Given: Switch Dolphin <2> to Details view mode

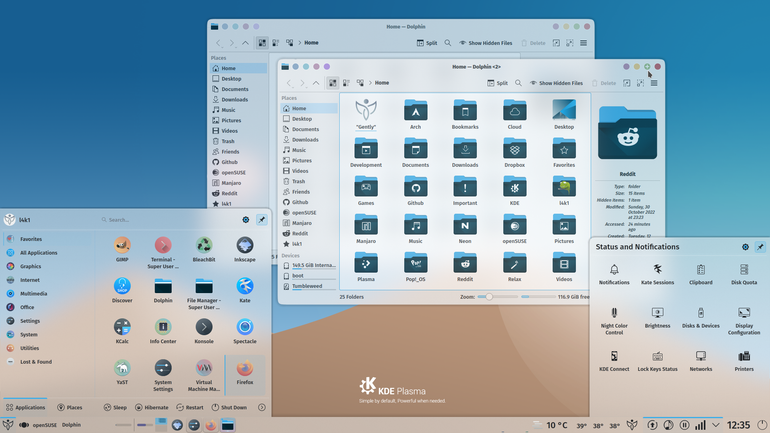Looking at the screenshot, I should pyautogui.click(x=360, y=83).
